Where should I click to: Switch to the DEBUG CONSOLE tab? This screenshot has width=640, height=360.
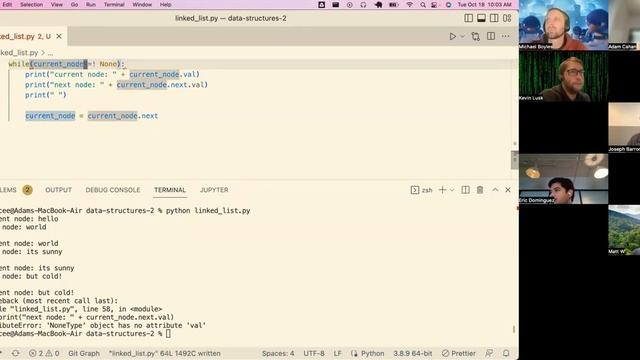click(x=113, y=190)
